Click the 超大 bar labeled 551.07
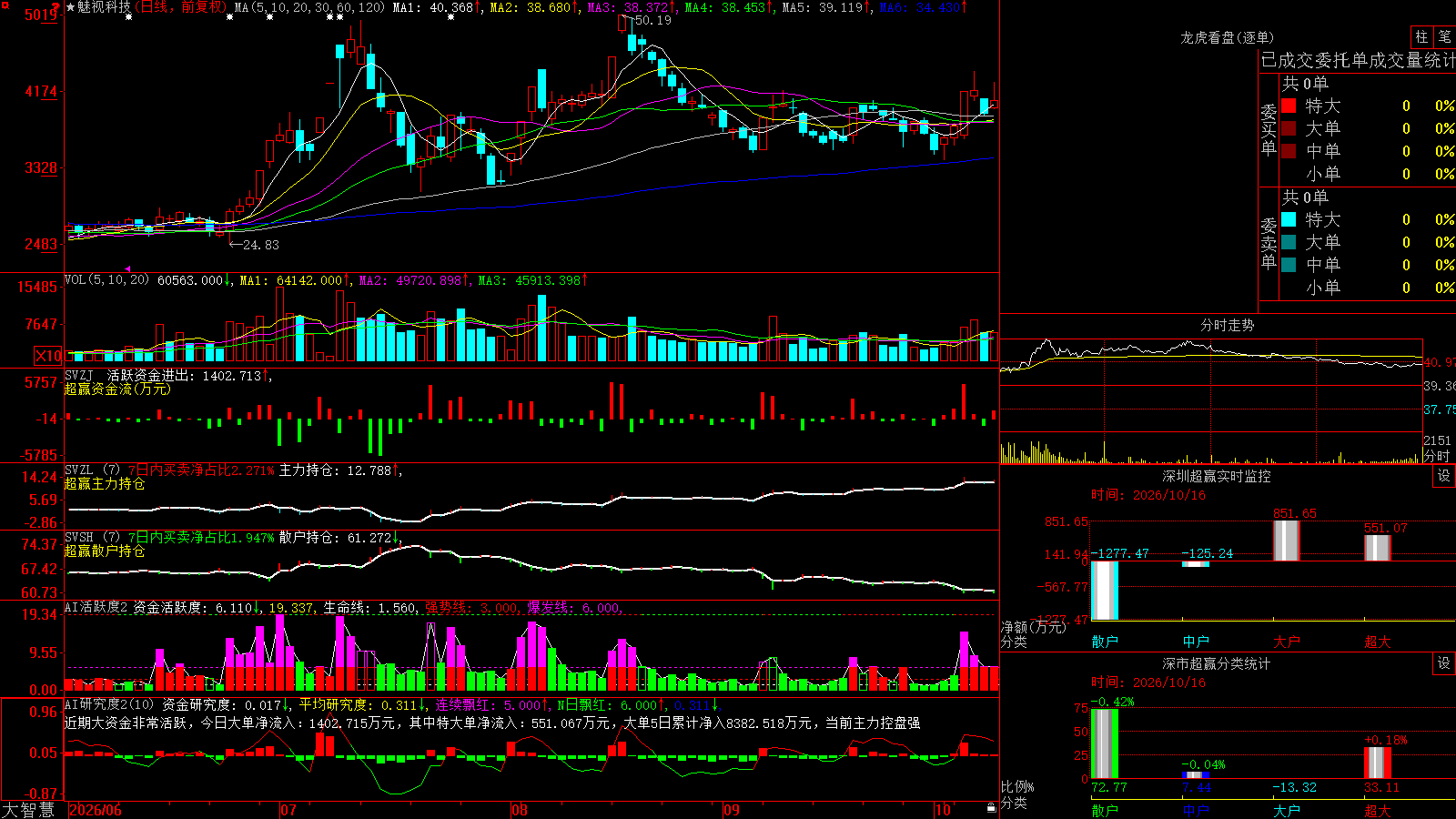The height and width of the screenshot is (819, 1456). coord(1378,548)
